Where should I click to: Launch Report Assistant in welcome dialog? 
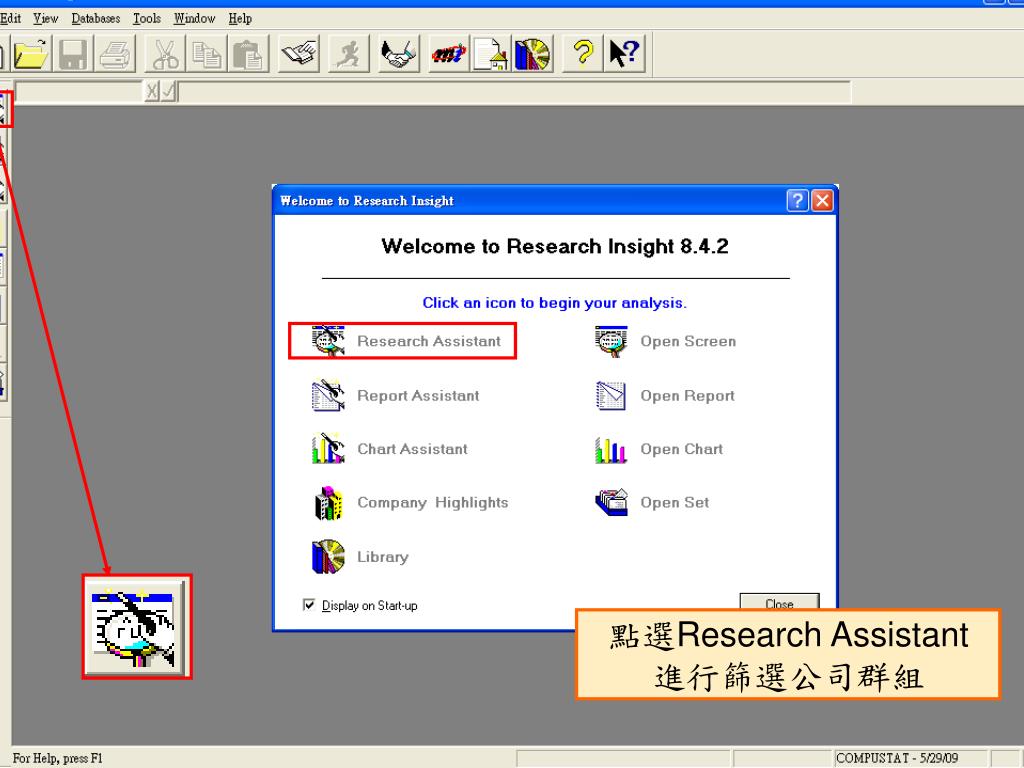(395, 395)
